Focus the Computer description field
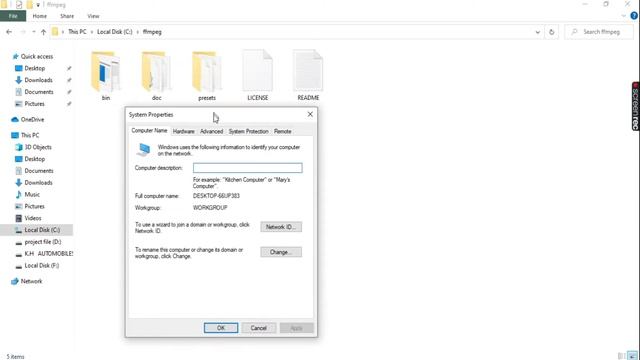This screenshot has width=640, height=360. [248, 168]
